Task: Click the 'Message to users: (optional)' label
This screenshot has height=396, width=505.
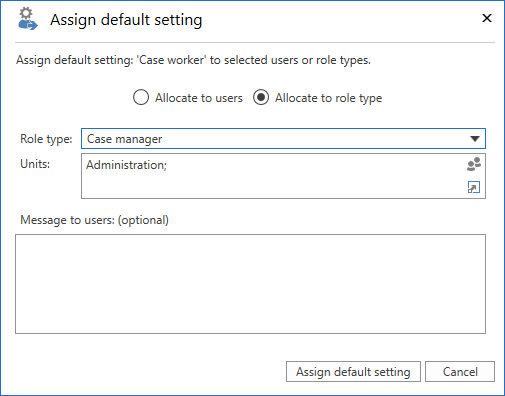Action: [x=94, y=220]
